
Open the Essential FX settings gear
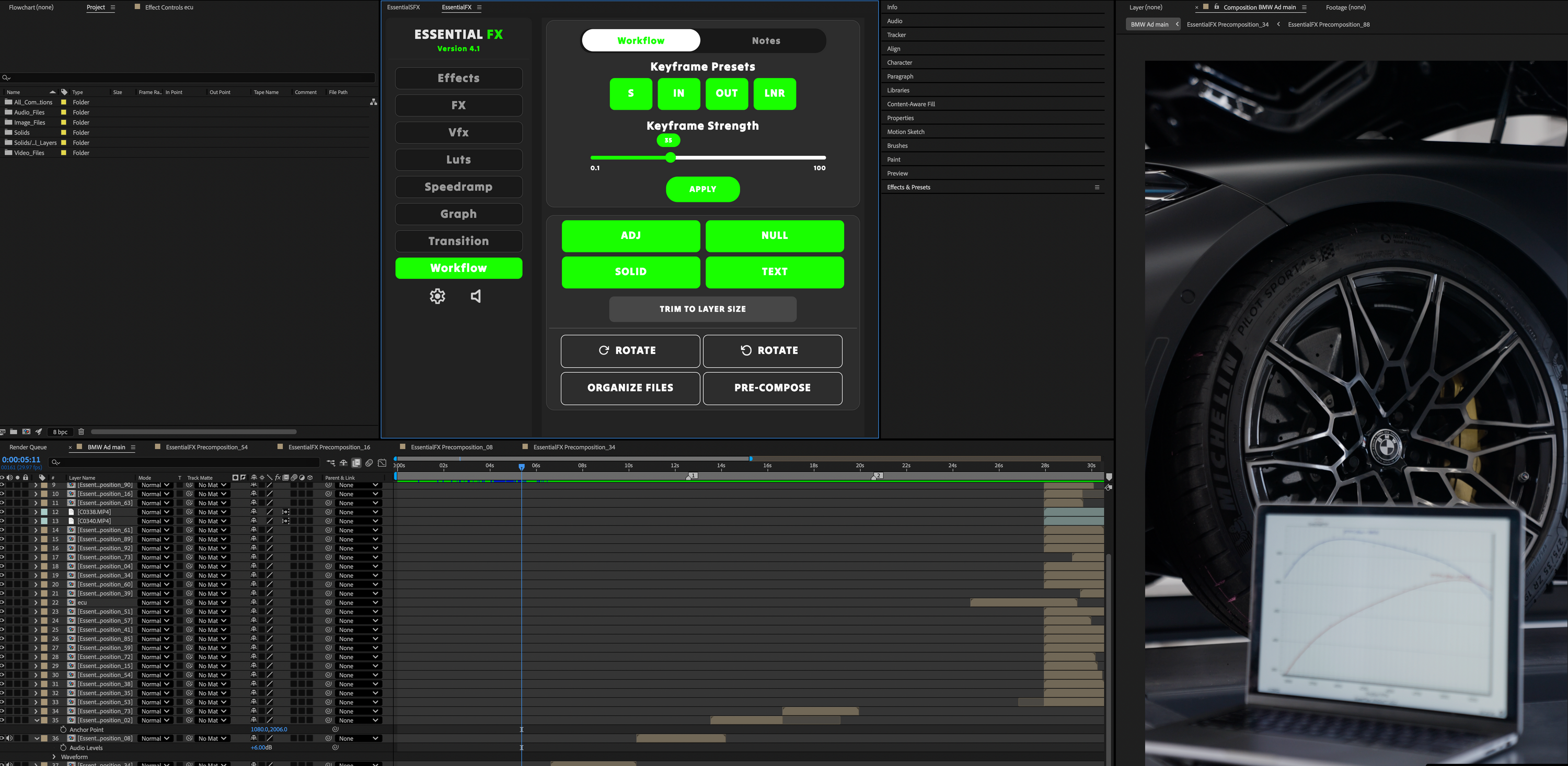[x=437, y=296]
